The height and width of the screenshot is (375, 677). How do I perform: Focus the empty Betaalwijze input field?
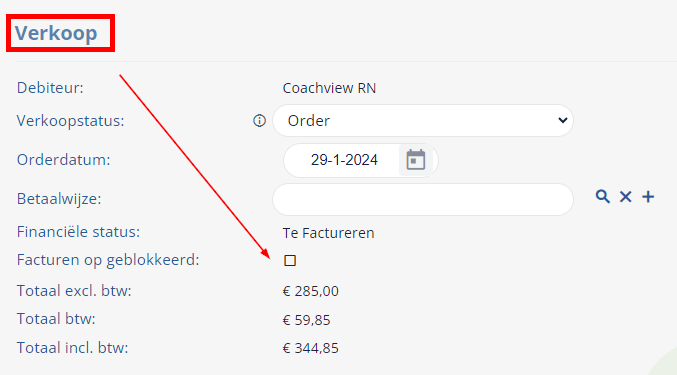(423, 199)
